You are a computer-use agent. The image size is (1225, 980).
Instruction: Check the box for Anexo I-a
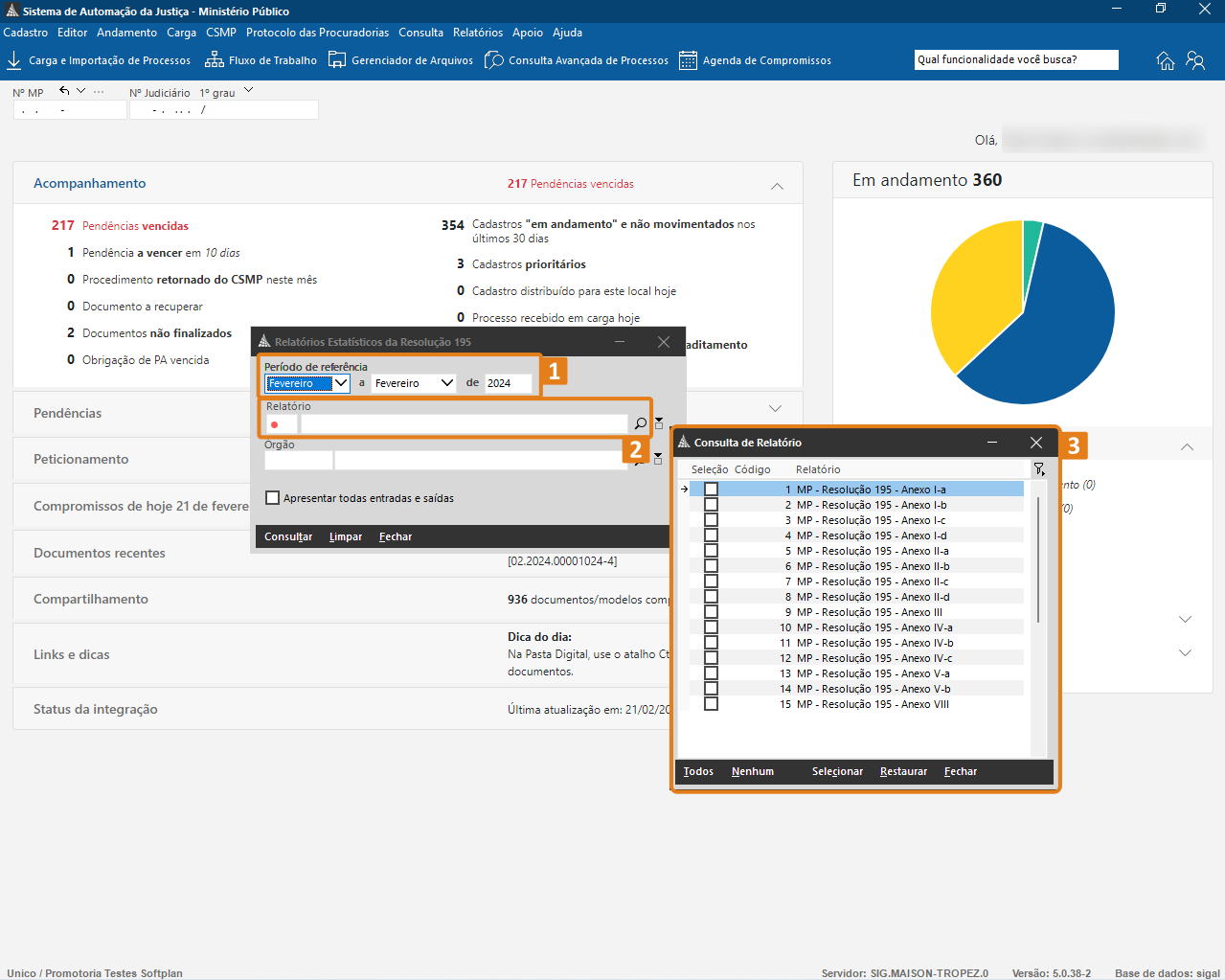[x=711, y=490]
